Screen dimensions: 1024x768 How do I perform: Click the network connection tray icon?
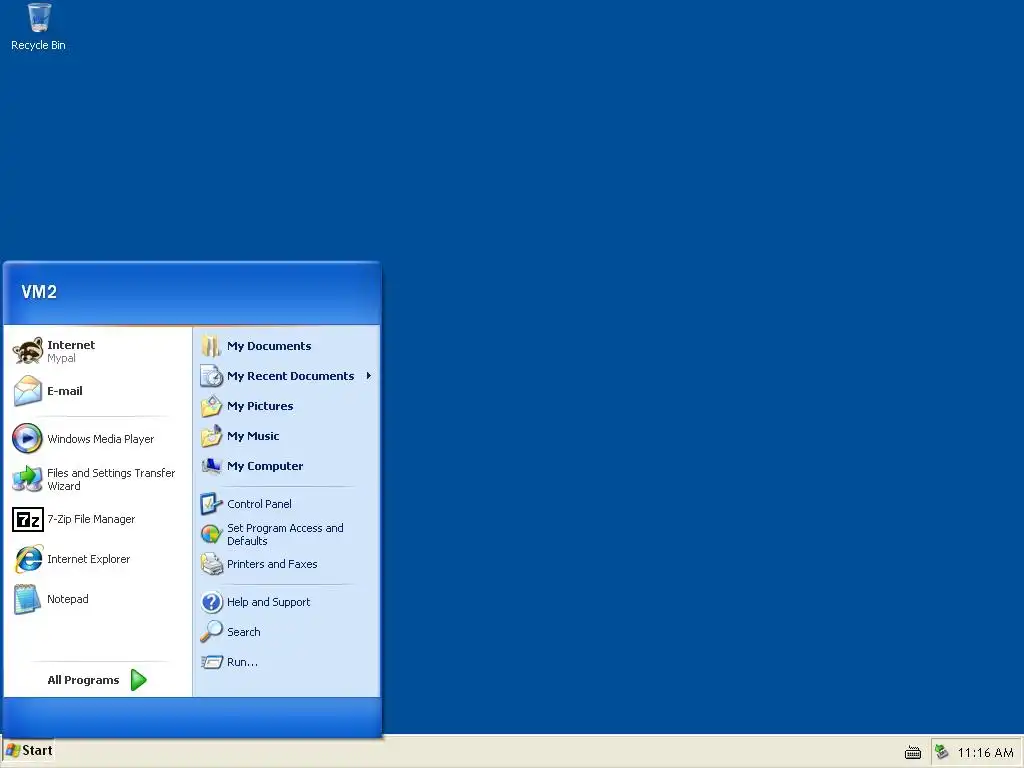click(x=942, y=752)
